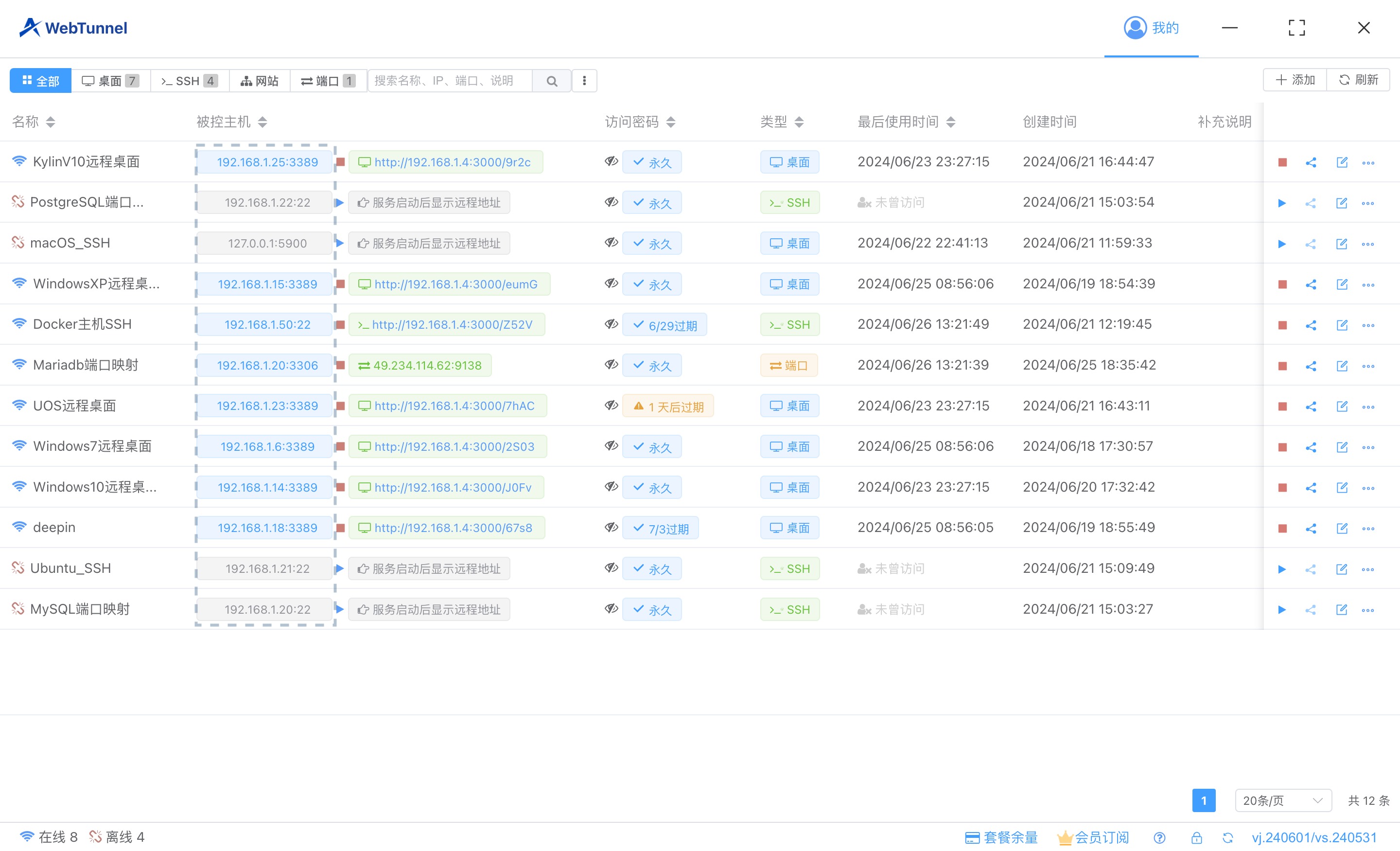Open the vertical dots toolbar menu
1400x851 pixels.
click(584, 81)
